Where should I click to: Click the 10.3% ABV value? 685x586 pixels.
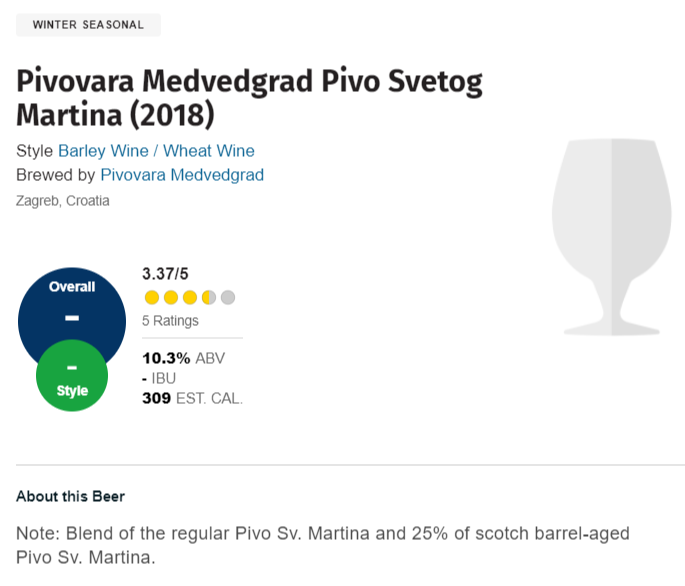pyautogui.click(x=183, y=358)
